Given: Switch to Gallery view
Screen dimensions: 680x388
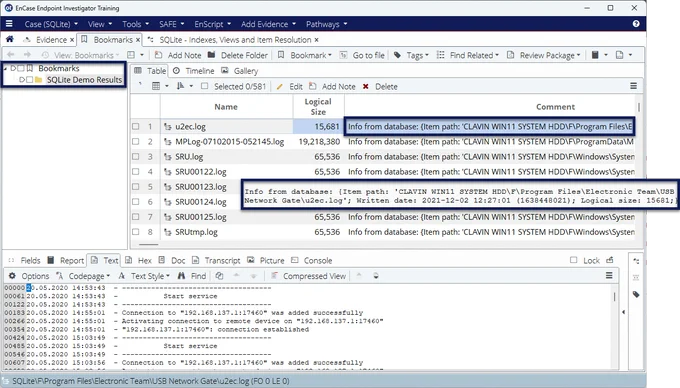Looking at the screenshot, I should click(x=239, y=71).
